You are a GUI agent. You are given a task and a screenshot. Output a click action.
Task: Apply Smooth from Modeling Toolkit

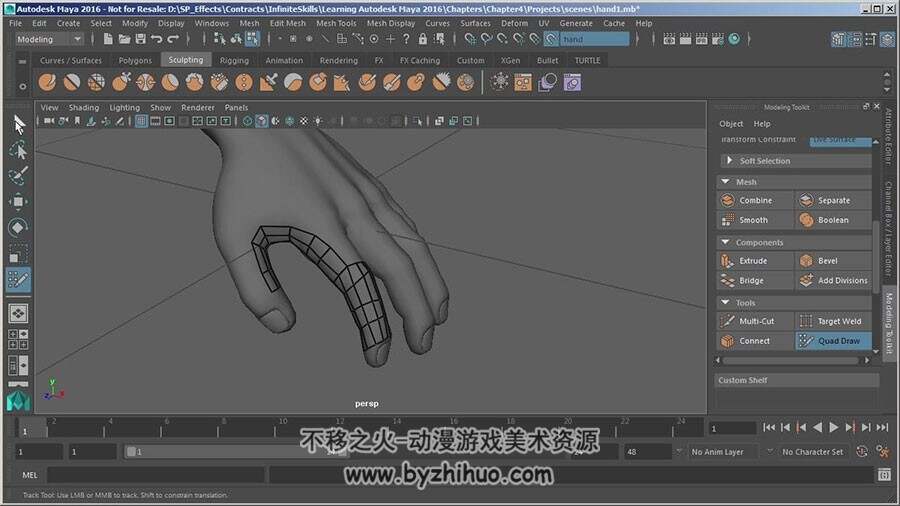coord(755,220)
